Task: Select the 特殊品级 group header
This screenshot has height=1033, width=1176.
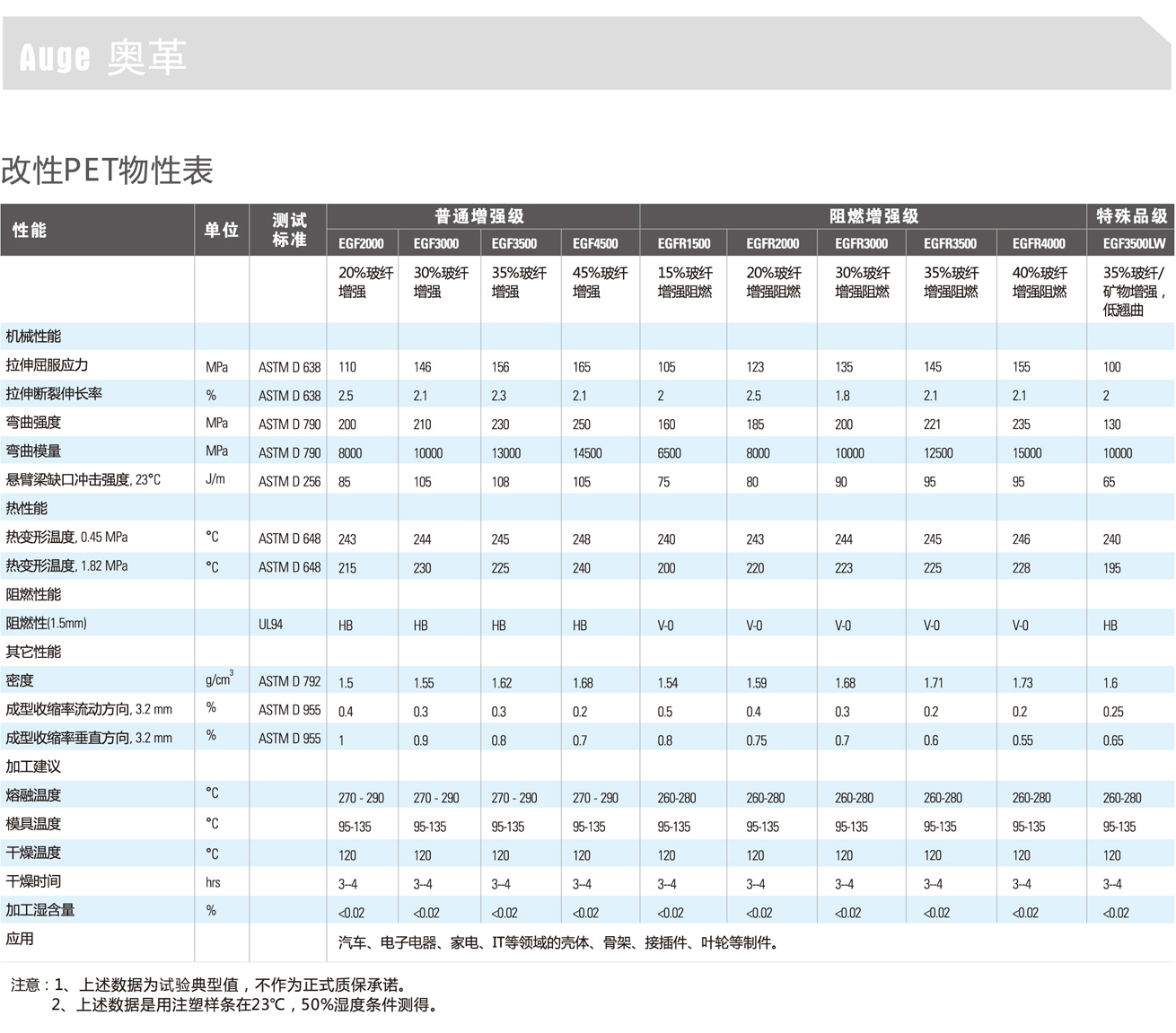Action: tap(1131, 216)
